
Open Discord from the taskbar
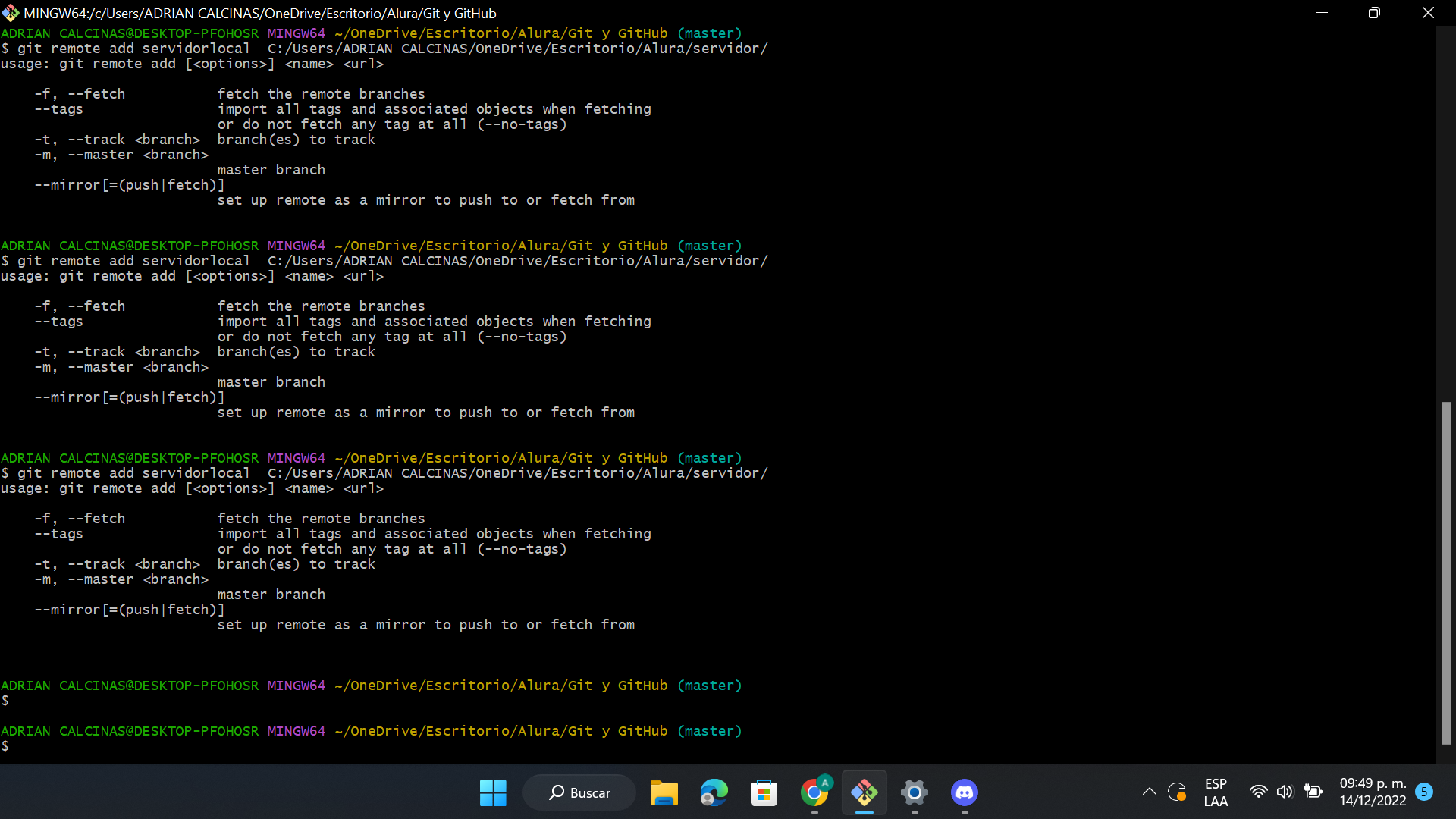pos(965,792)
